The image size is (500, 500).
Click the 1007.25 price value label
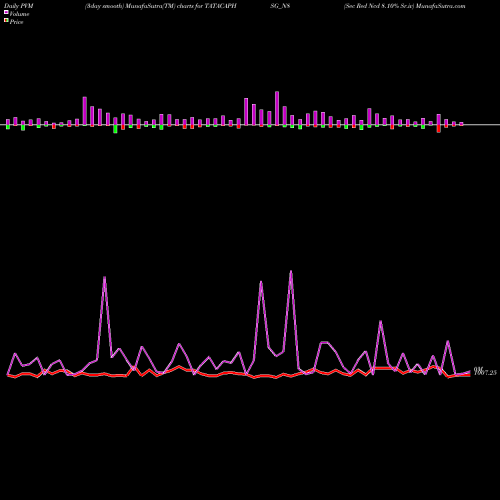(x=485, y=373)
